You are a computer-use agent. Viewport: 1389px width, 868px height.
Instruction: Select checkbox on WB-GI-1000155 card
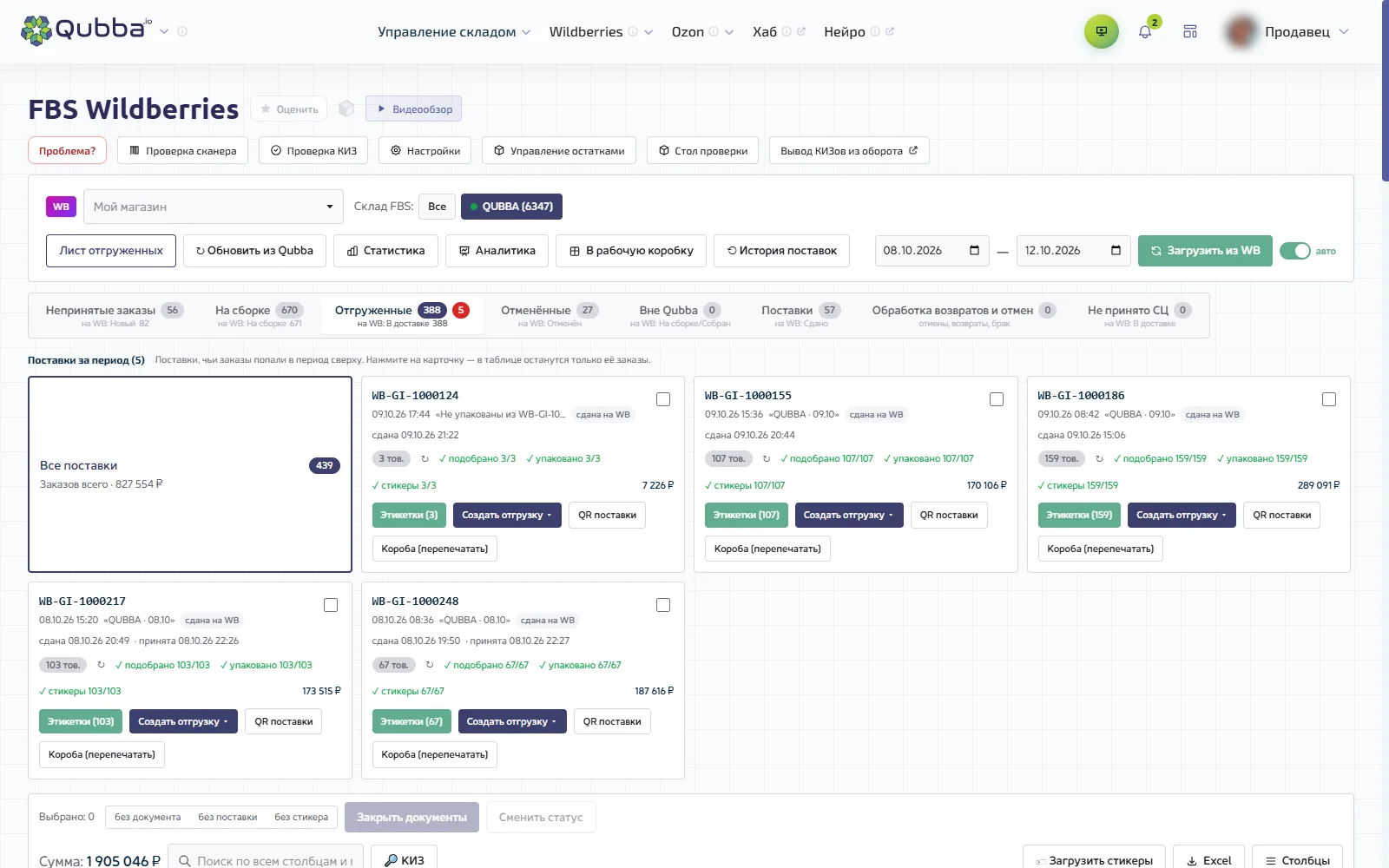point(997,399)
